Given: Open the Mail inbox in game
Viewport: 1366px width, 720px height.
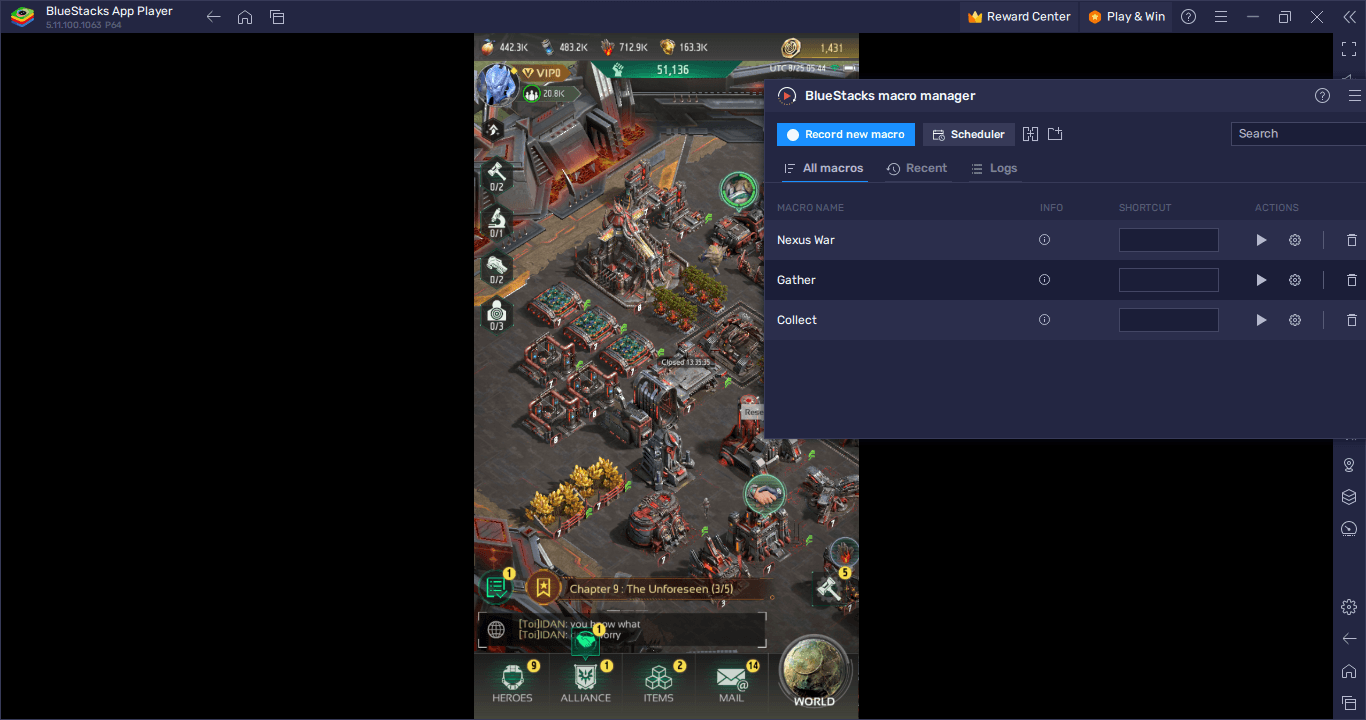Looking at the screenshot, I should 732,683.
